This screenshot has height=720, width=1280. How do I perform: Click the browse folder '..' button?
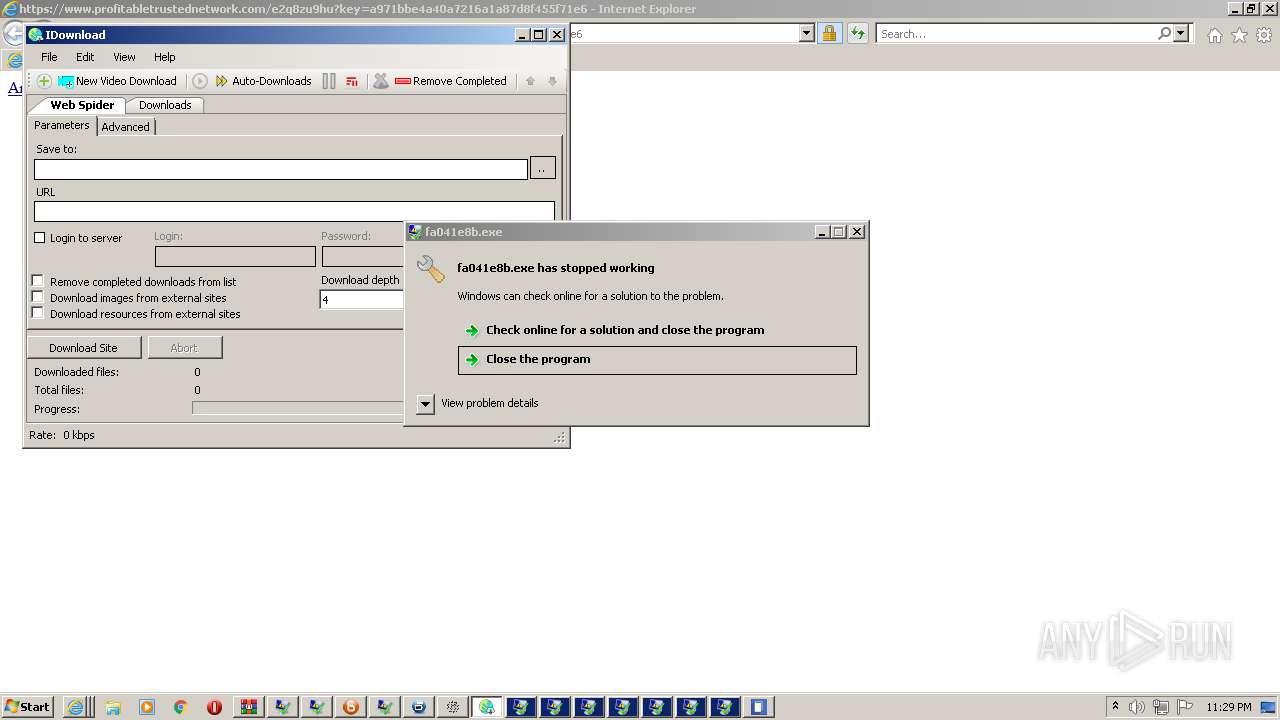[x=542, y=168]
